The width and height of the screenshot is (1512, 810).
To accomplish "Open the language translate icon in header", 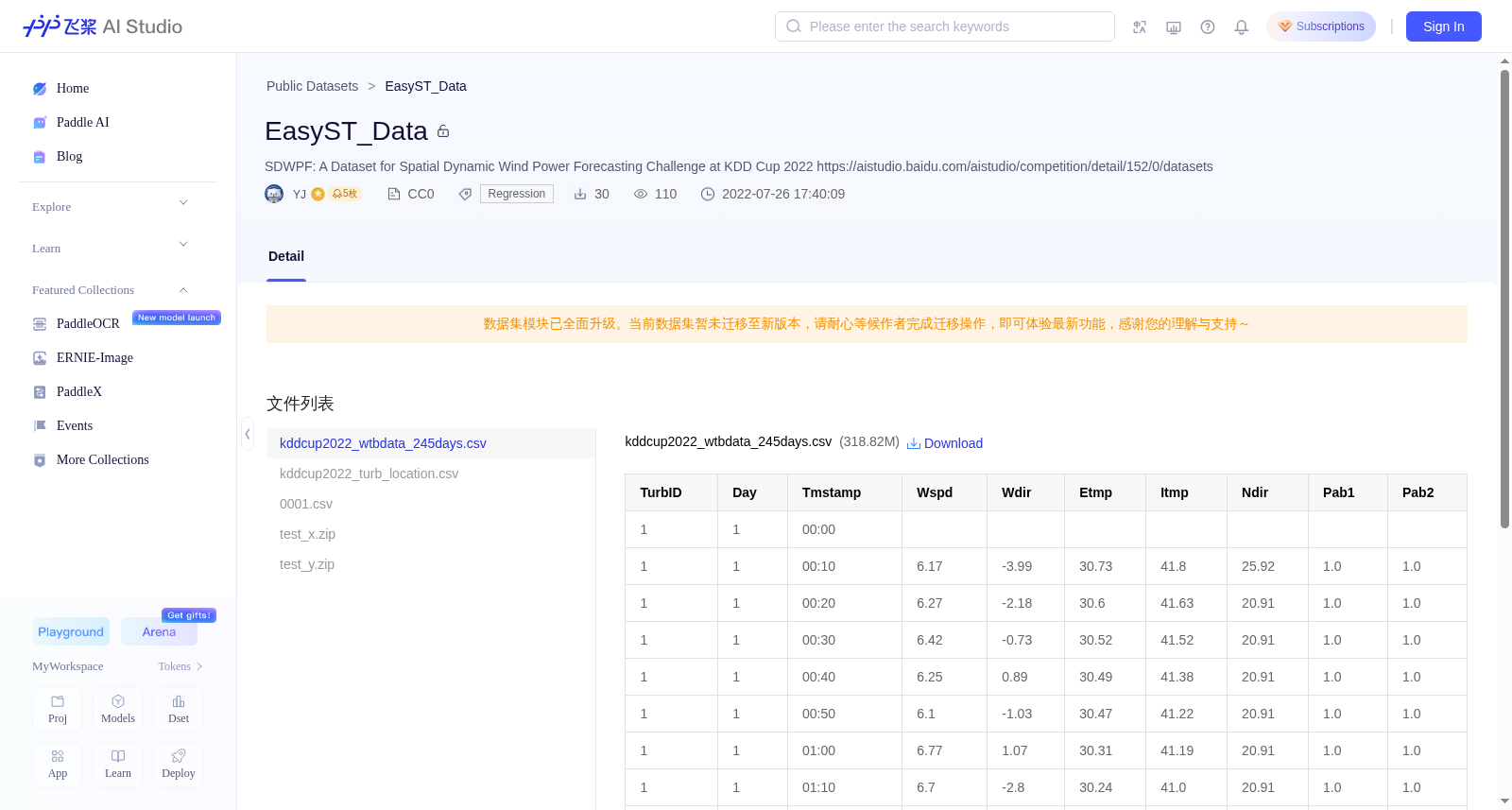I will pos(1140,26).
